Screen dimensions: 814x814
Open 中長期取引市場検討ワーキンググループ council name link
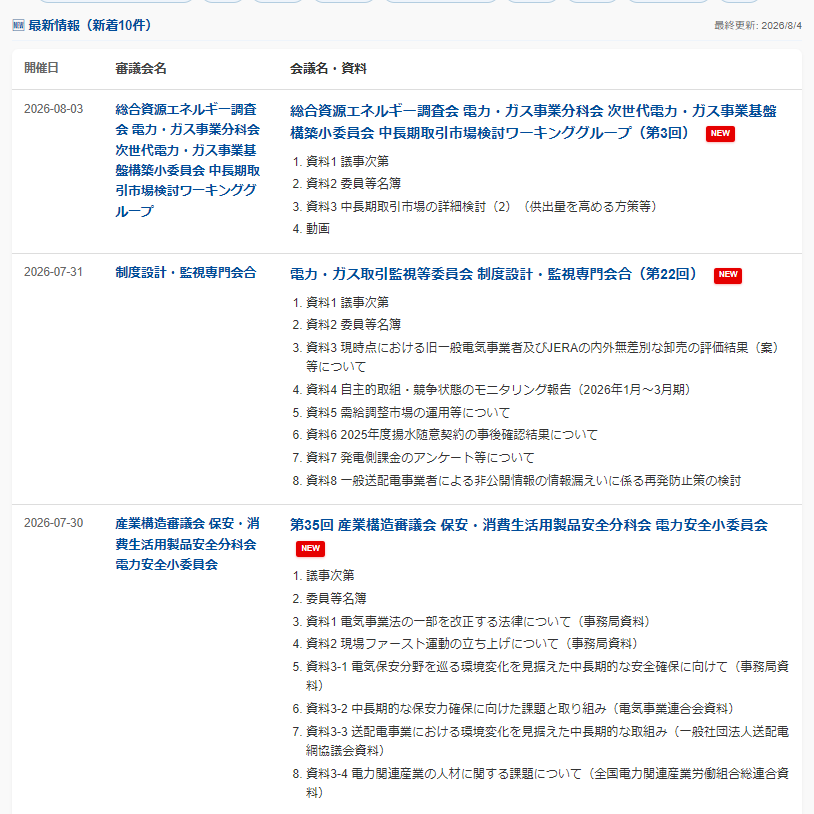[187, 160]
